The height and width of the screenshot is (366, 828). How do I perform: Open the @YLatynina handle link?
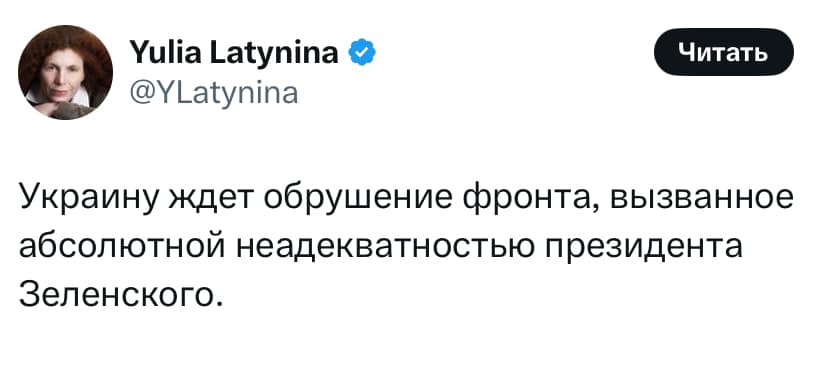click(x=214, y=94)
